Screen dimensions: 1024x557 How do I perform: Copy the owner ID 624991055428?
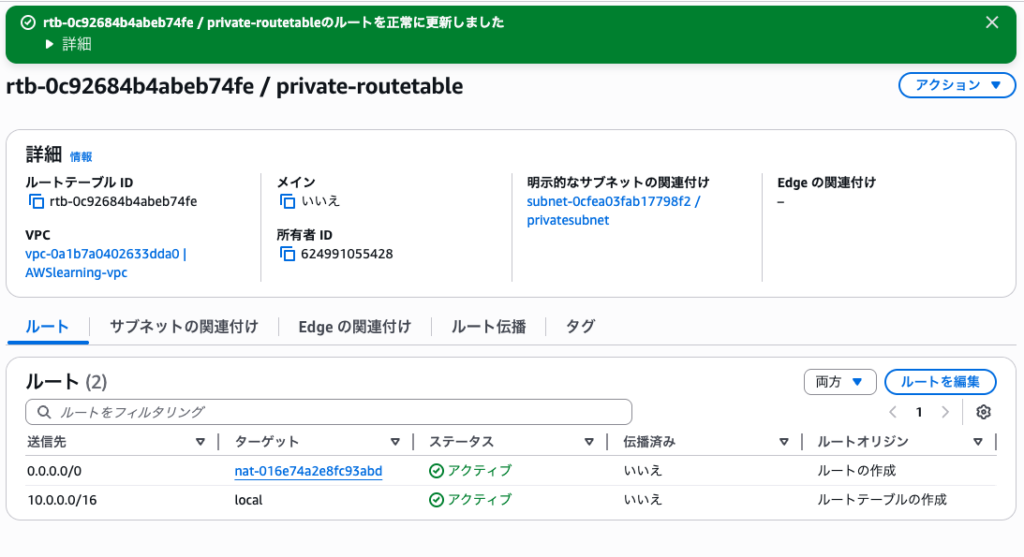[288, 254]
